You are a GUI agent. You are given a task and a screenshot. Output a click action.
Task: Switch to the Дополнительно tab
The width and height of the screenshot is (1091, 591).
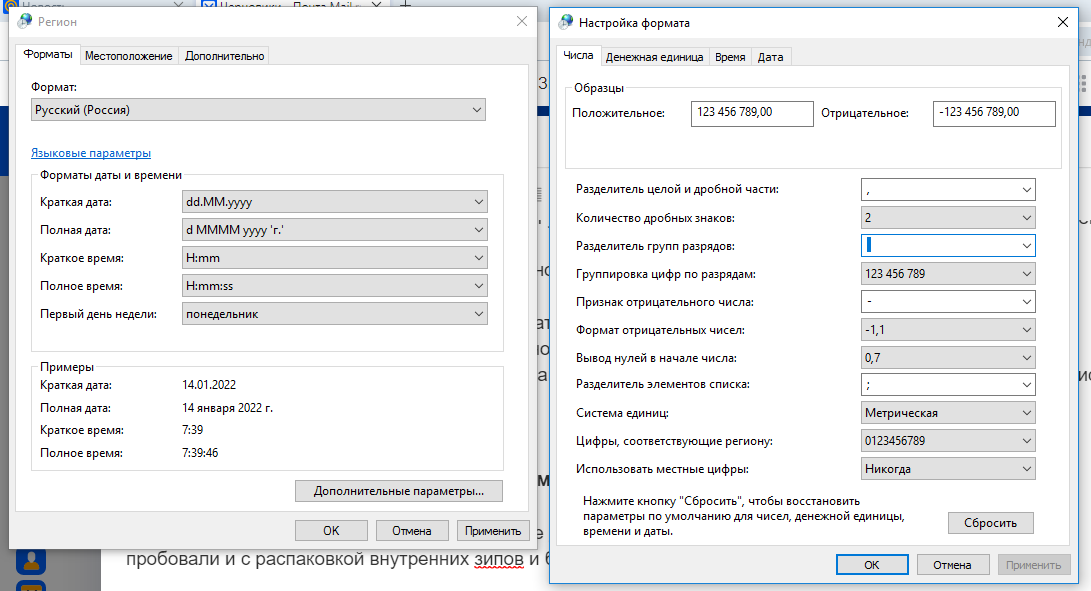pyautogui.click(x=225, y=56)
